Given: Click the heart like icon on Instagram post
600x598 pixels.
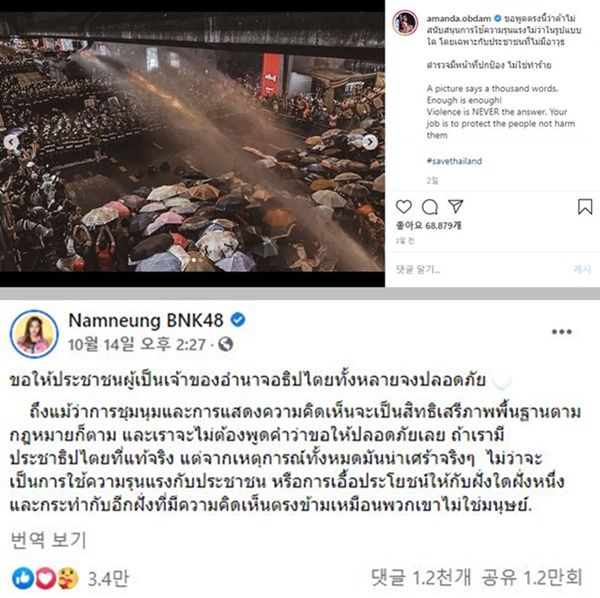Looking at the screenshot, I should pyautogui.click(x=403, y=207).
